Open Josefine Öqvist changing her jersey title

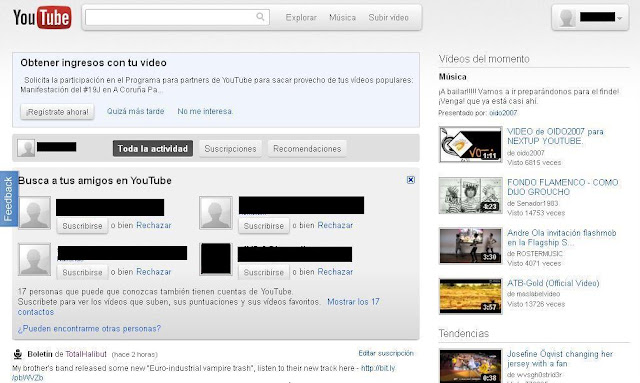pos(560,359)
